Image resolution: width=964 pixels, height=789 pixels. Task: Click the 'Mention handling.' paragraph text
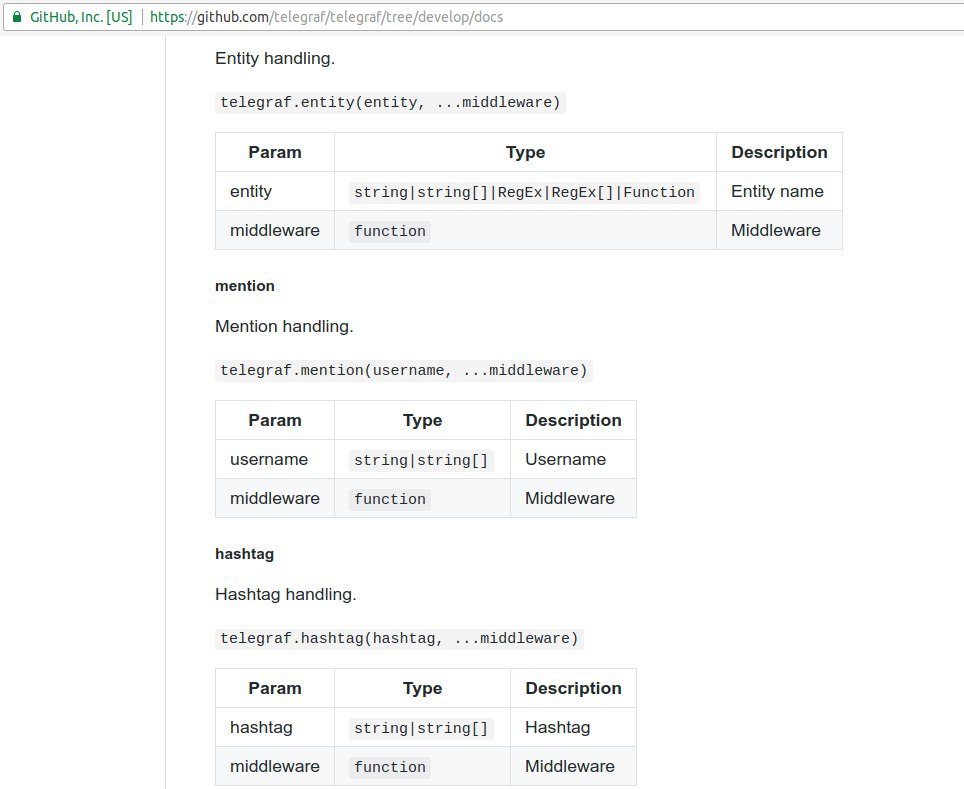pyautogui.click(x=284, y=326)
